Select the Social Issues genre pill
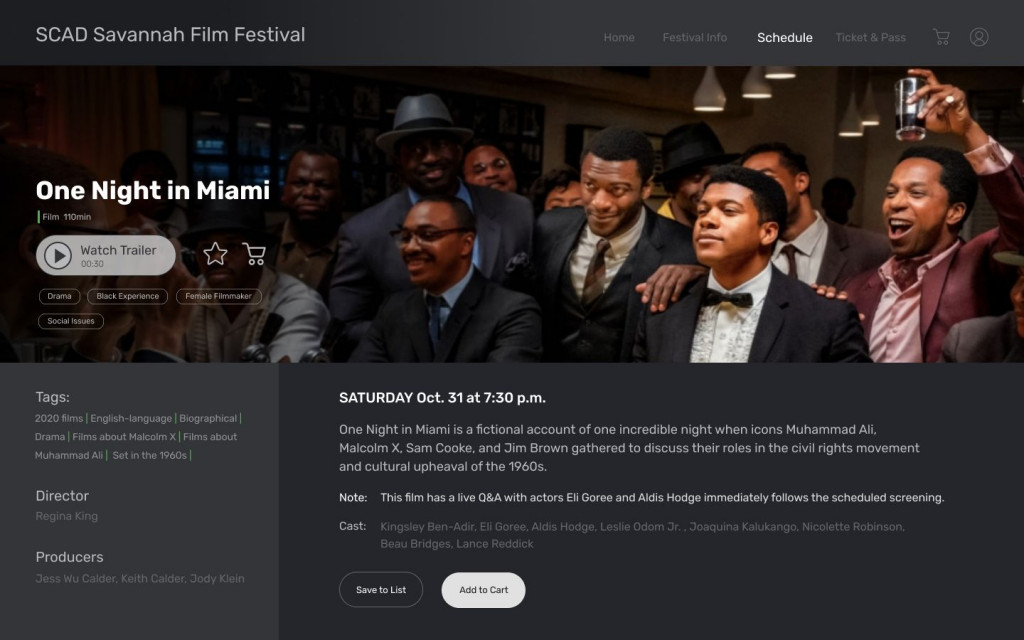 (70, 321)
